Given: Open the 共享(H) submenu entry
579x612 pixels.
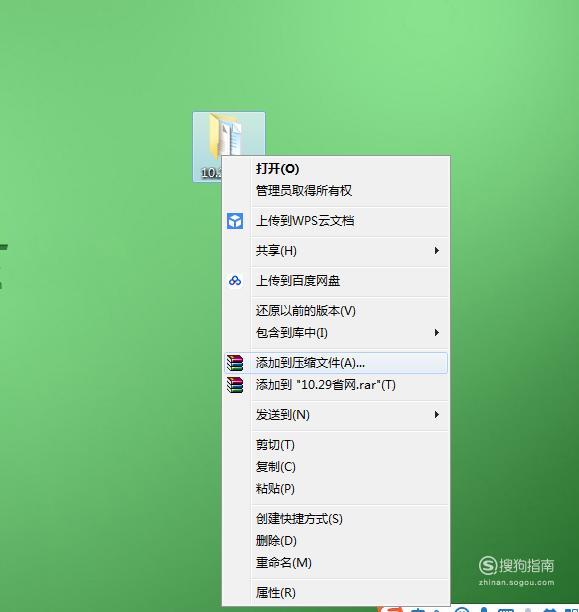Looking at the screenshot, I should coord(336,251).
